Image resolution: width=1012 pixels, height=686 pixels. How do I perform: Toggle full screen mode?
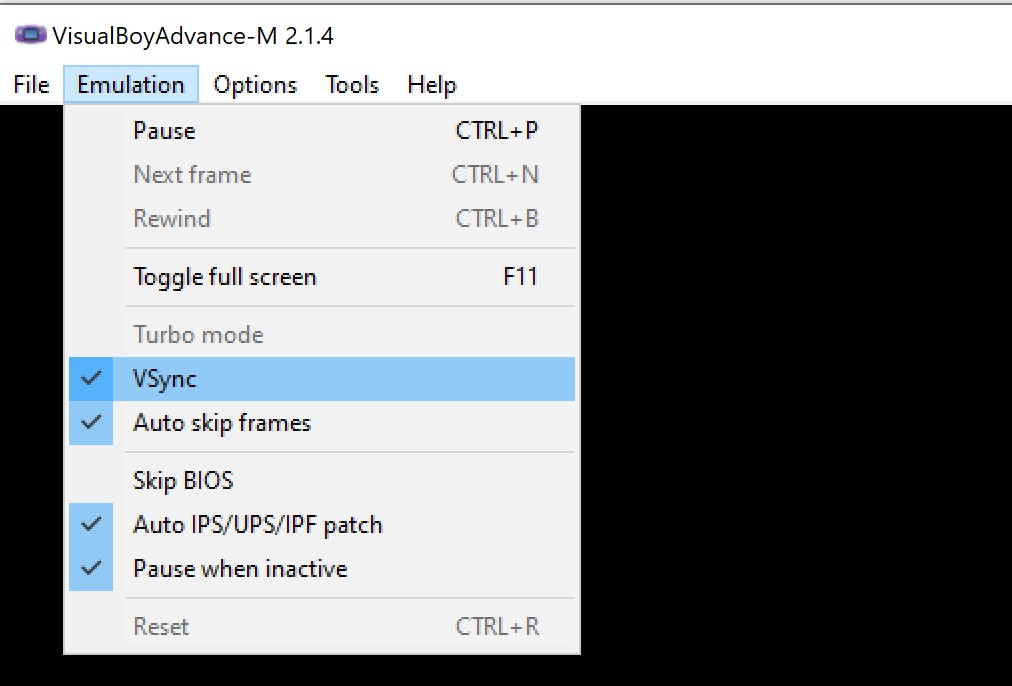(222, 276)
